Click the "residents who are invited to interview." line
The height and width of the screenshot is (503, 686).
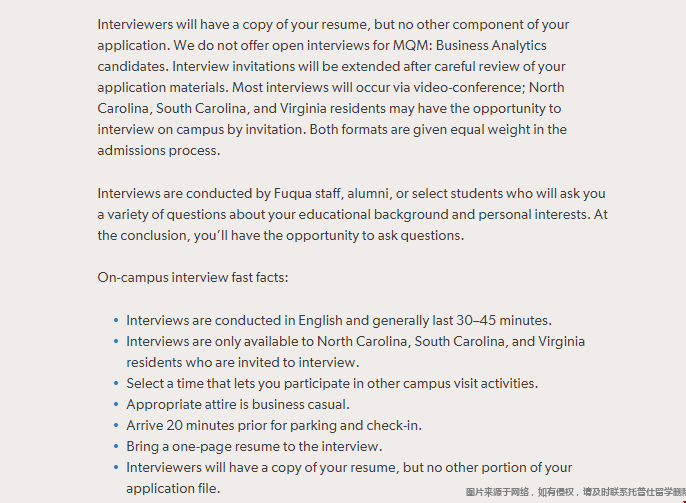[x=242, y=362]
